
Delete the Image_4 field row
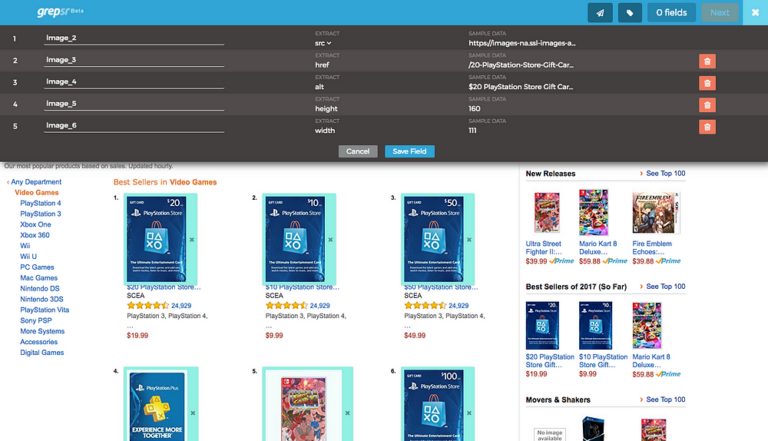tap(707, 83)
